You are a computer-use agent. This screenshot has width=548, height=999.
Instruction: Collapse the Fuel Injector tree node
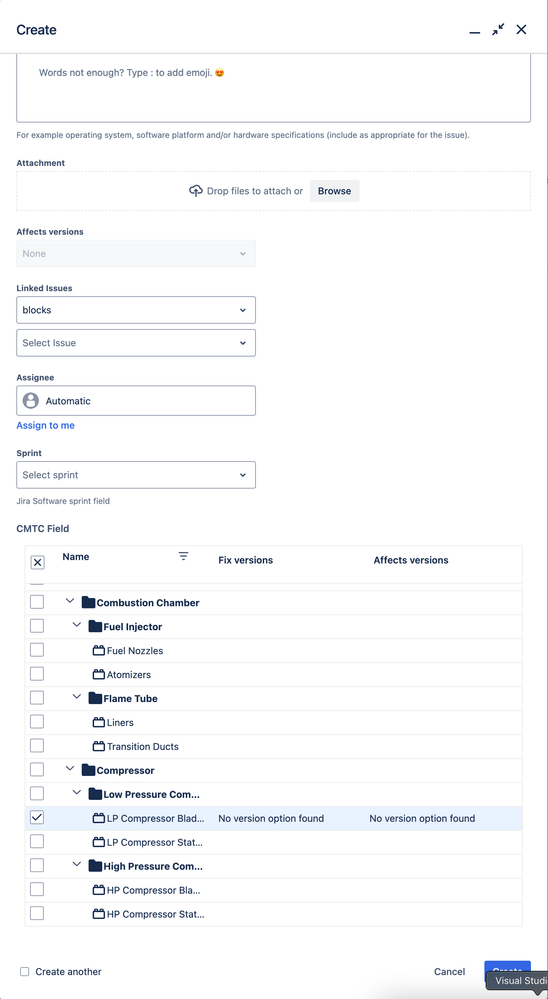point(77,625)
